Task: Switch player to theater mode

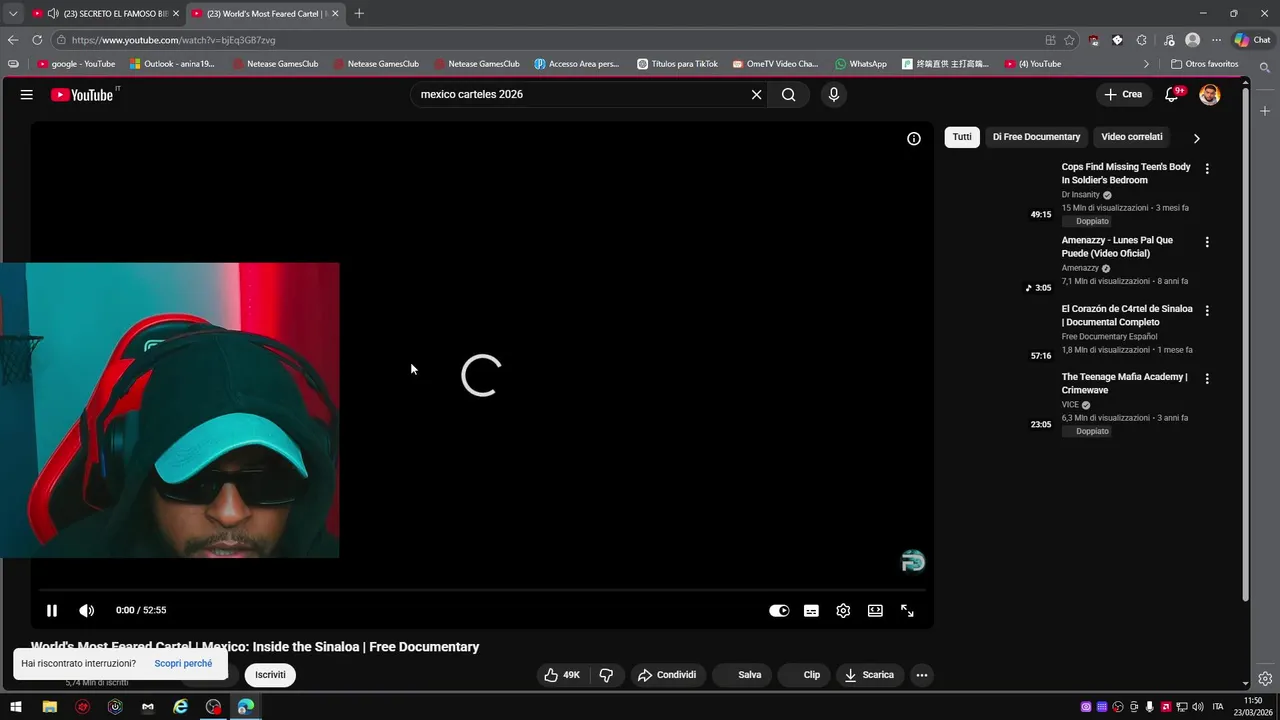Action: click(x=875, y=610)
